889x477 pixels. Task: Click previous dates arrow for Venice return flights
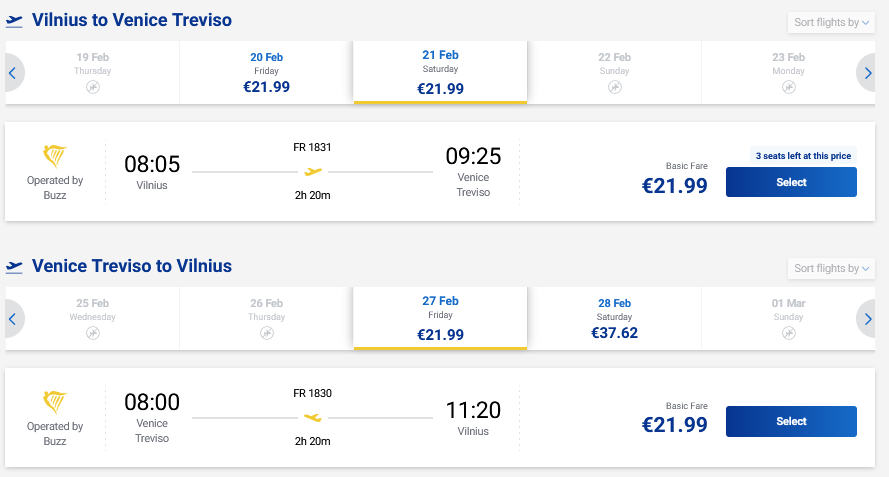pyautogui.click(x=13, y=319)
